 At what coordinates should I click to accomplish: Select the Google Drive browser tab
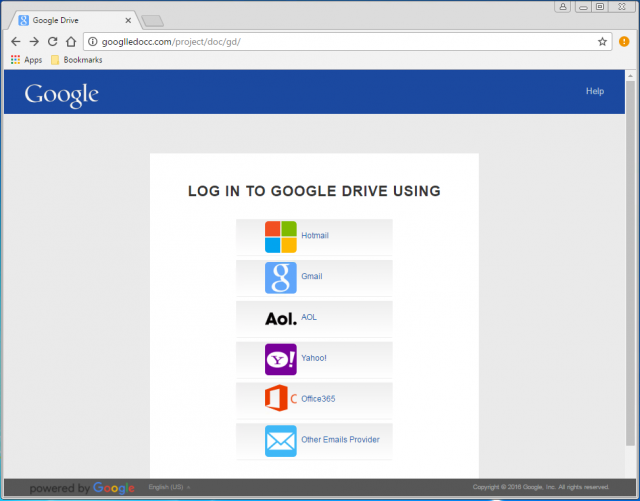pos(76,20)
